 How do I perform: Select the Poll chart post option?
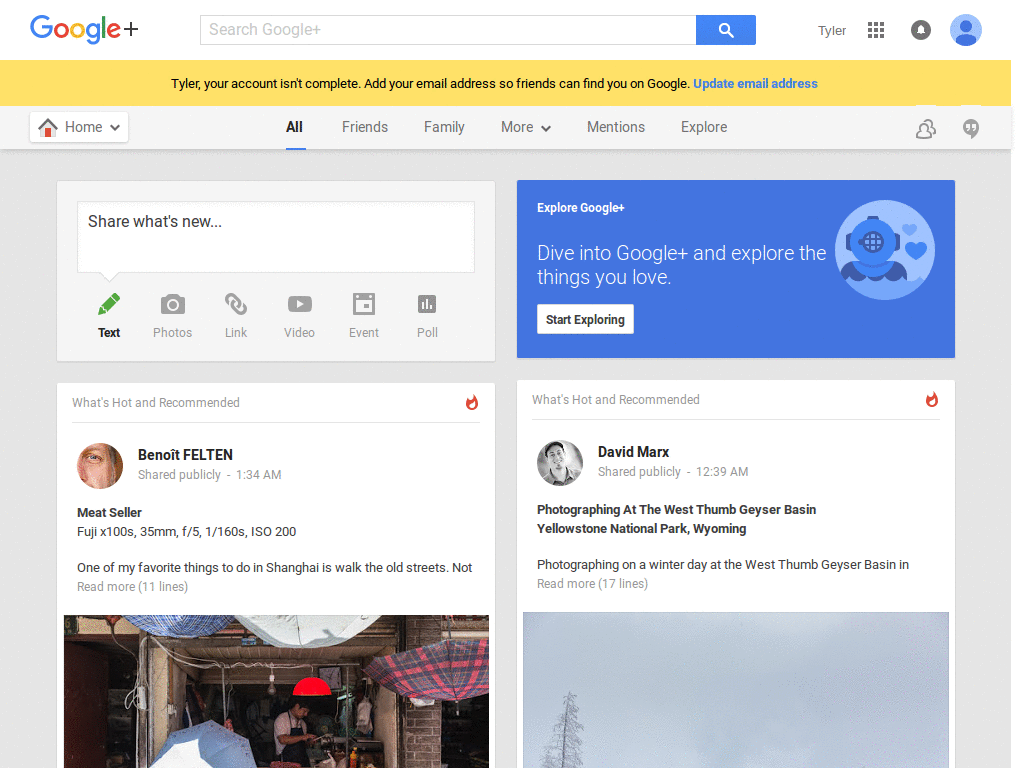(427, 316)
